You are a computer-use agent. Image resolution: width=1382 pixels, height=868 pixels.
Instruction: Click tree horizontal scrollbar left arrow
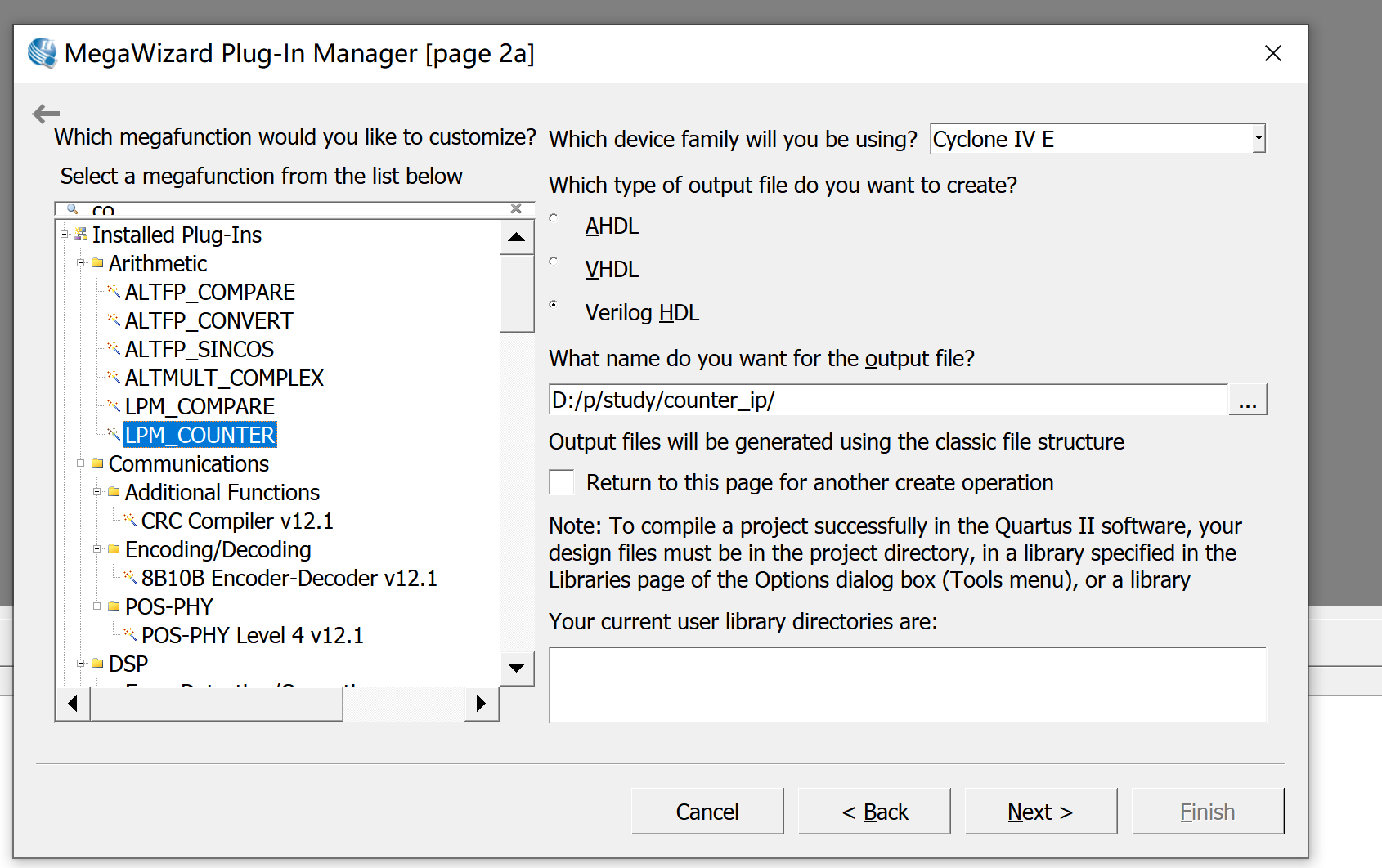tap(73, 703)
